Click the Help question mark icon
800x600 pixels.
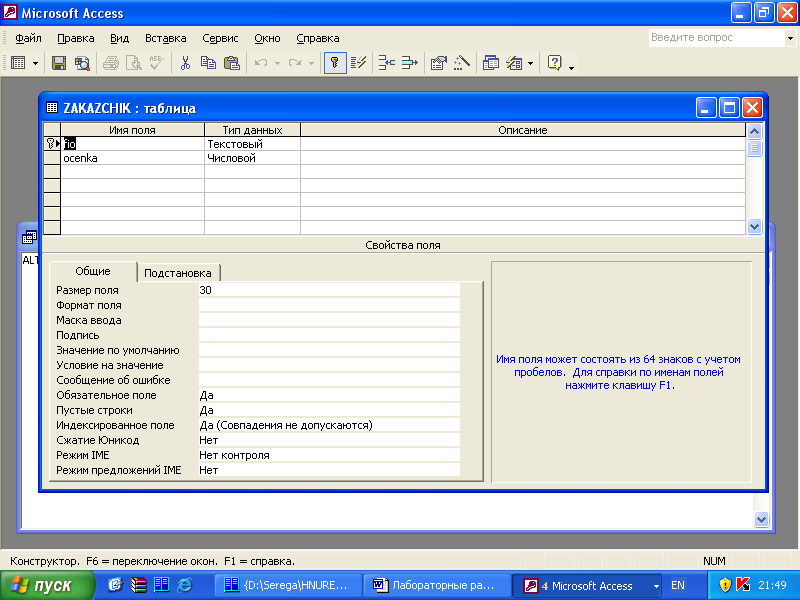click(555, 63)
